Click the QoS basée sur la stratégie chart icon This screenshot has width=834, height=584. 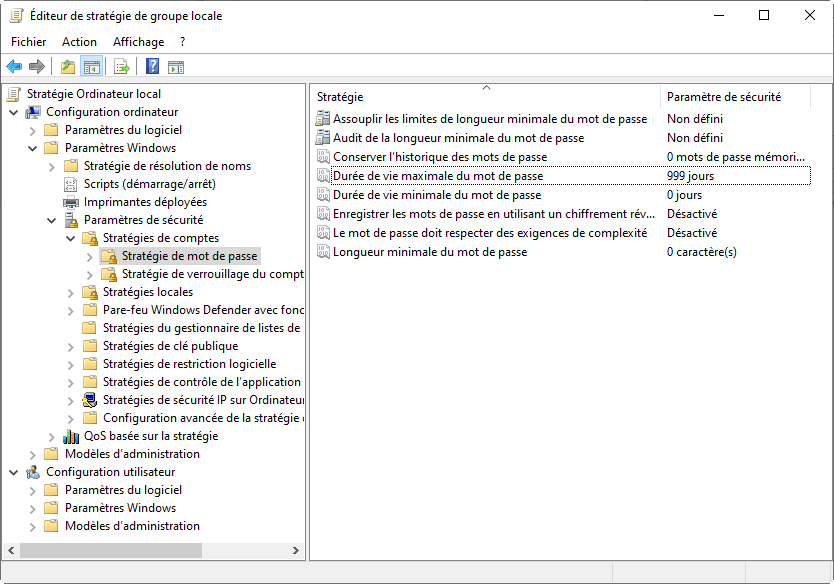click(71, 436)
